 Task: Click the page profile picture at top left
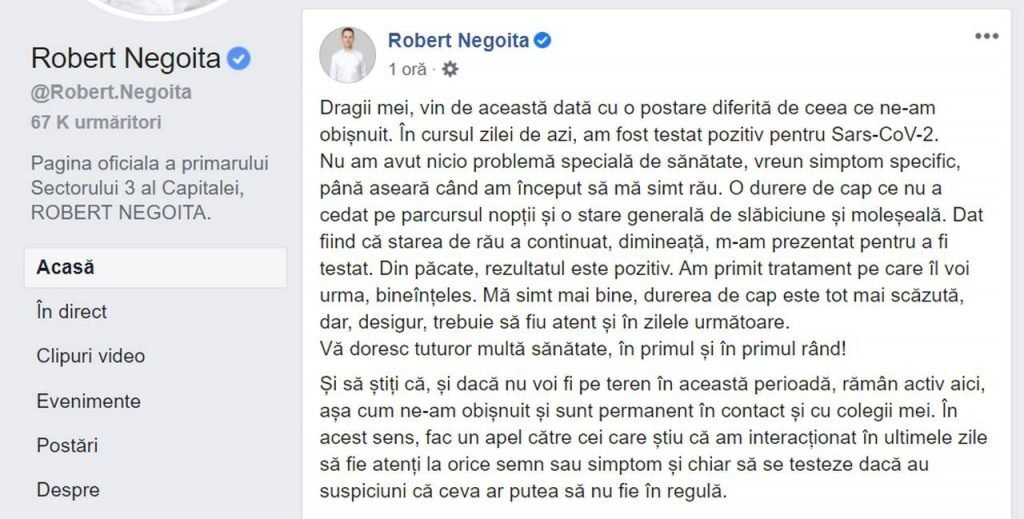(x=159, y=7)
